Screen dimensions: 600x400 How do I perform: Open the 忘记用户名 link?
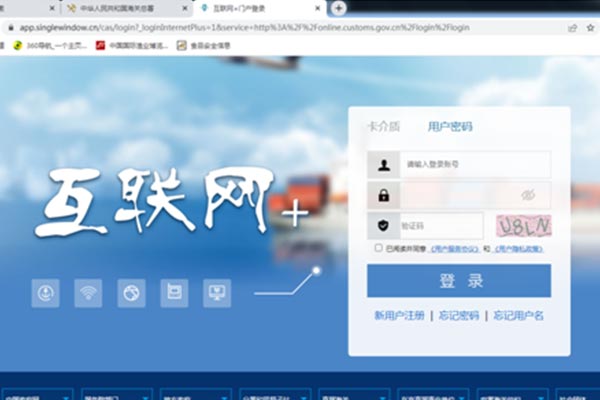pos(518,315)
